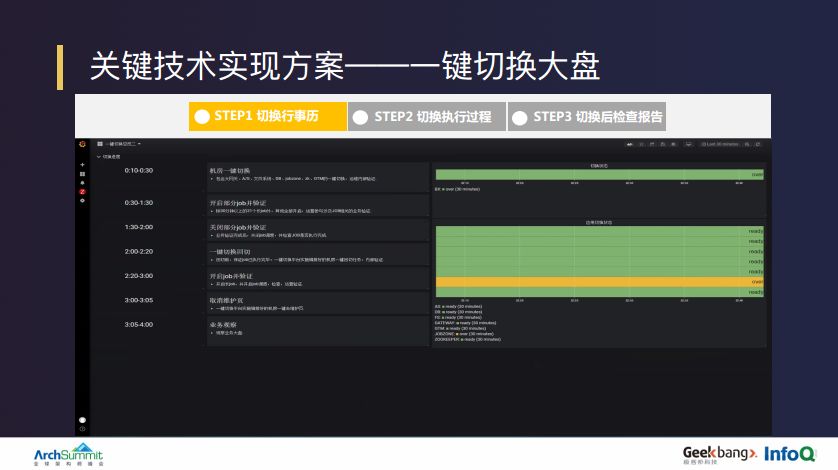838x470 pixels.
Task: Click the Geekbang logo
Action: 719,454
